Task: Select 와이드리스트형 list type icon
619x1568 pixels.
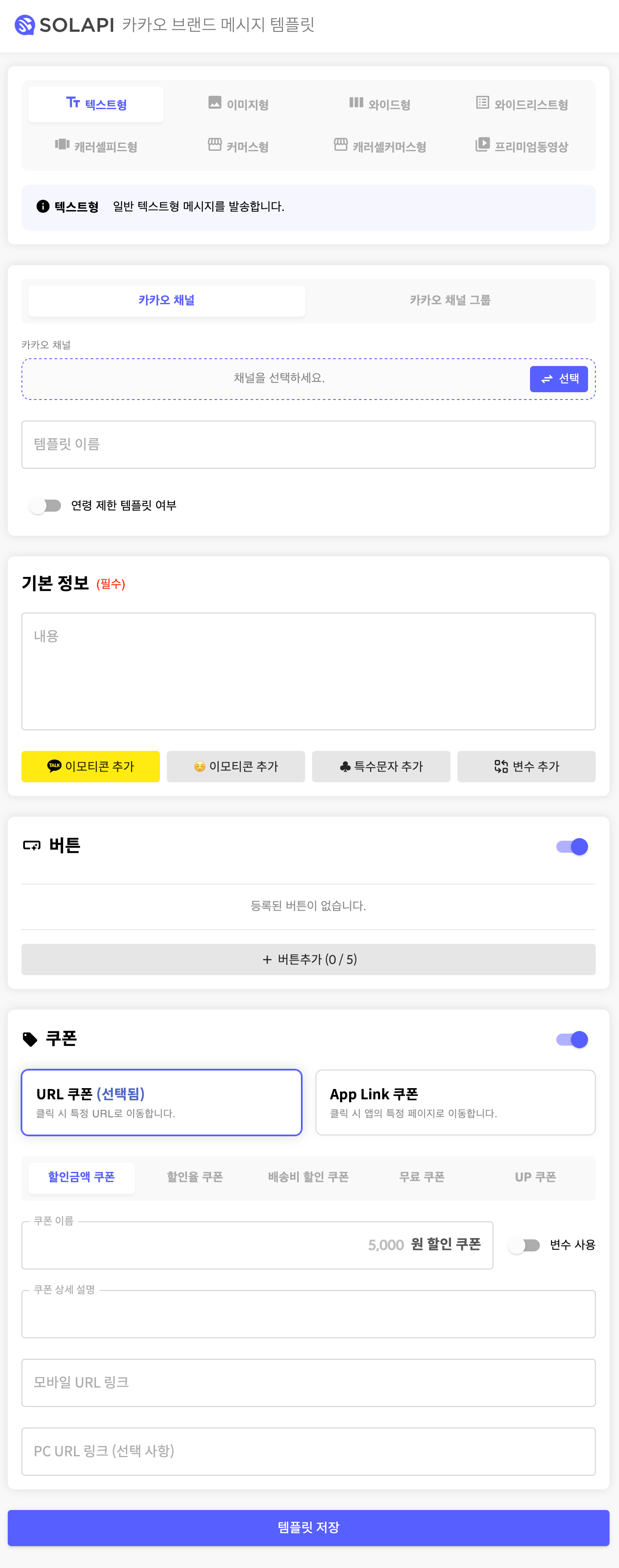Action: tap(482, 102)
